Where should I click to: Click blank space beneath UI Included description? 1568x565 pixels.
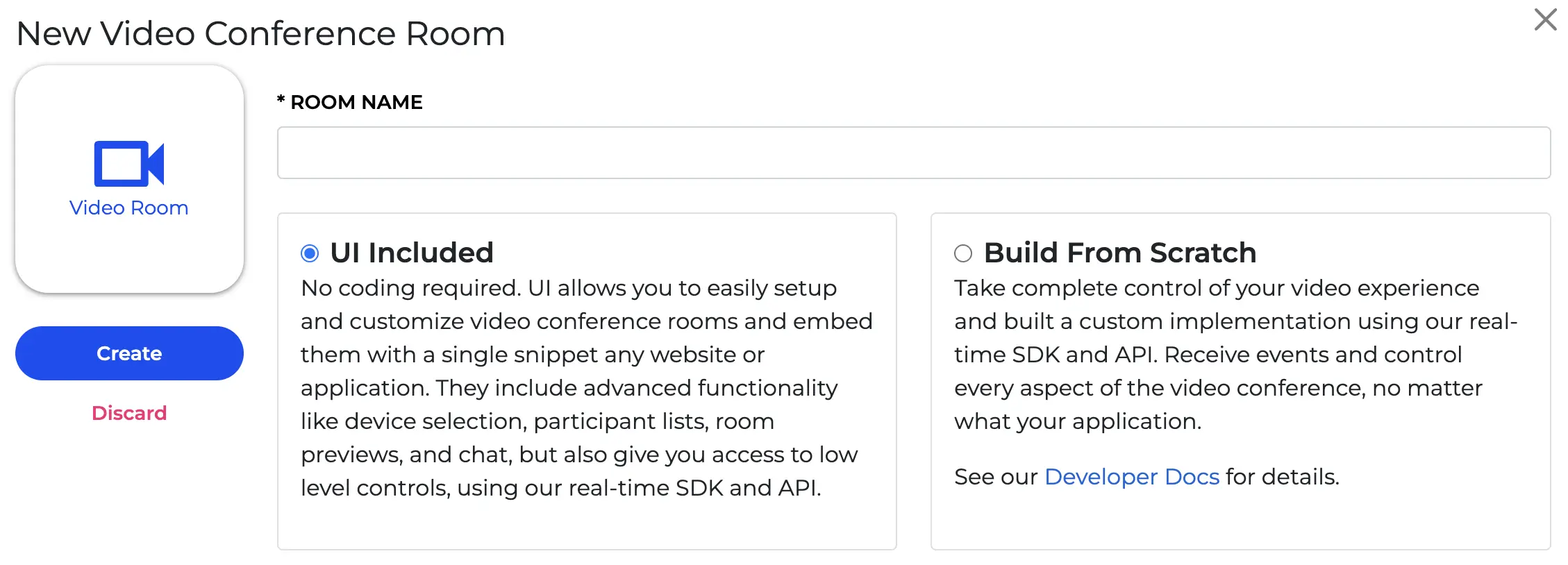[587, 525]
